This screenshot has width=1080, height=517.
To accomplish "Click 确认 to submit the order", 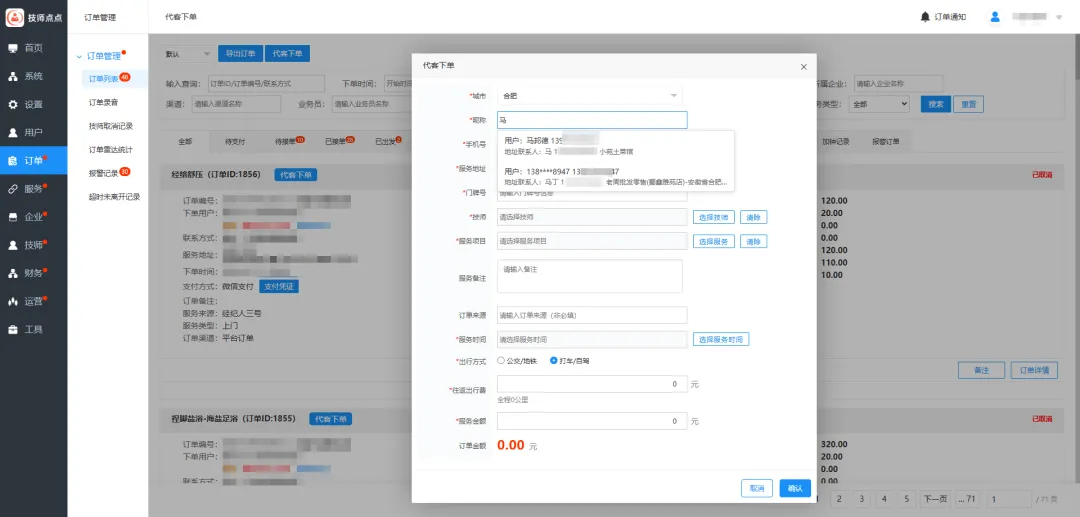I will [x=795, y=488].
